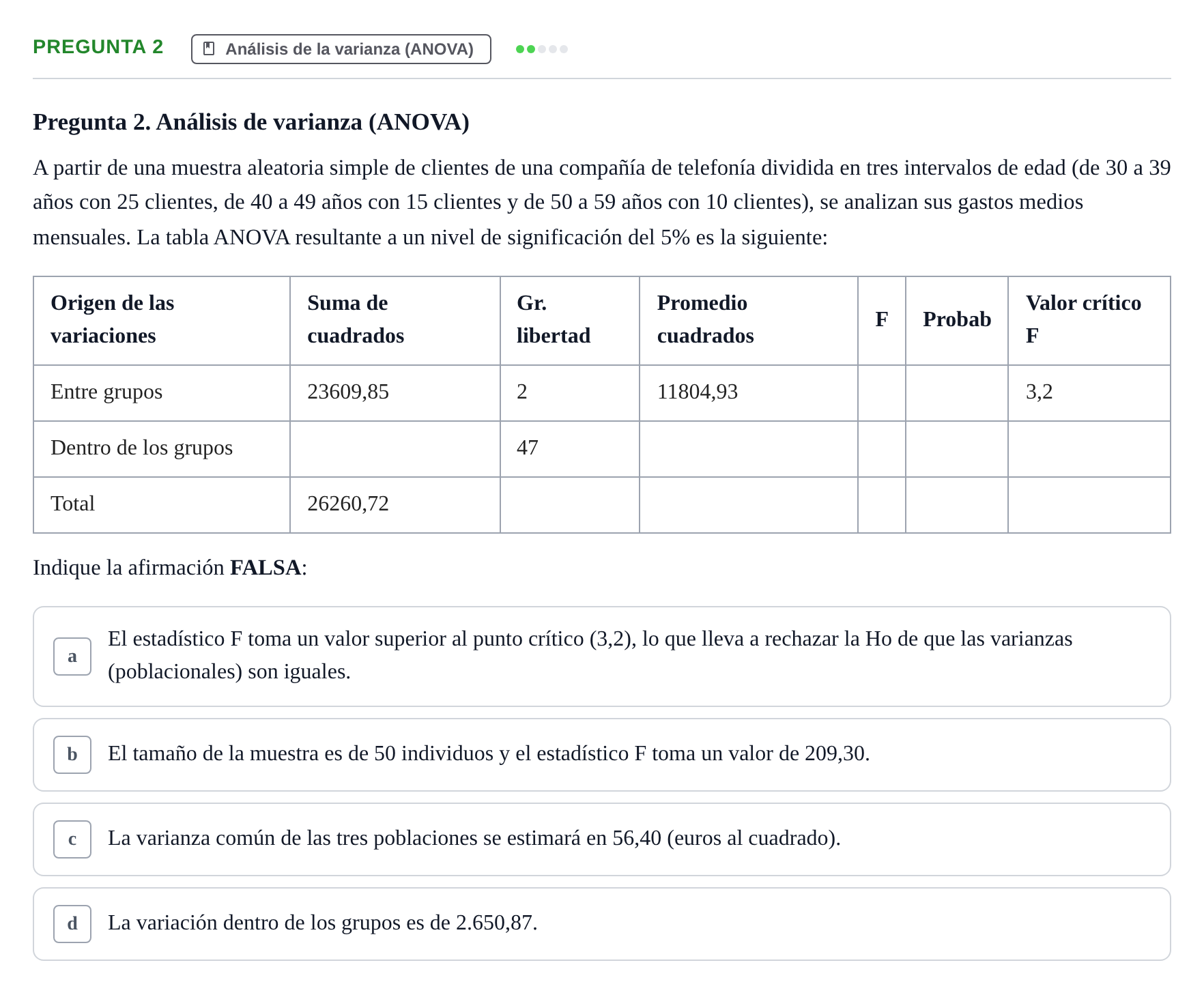Image resolution: width=1204 pixels, height=995 pixels.
Task: Click the Análisis de la varianza (ANOVA) tag
Action: tap(341, 49)
